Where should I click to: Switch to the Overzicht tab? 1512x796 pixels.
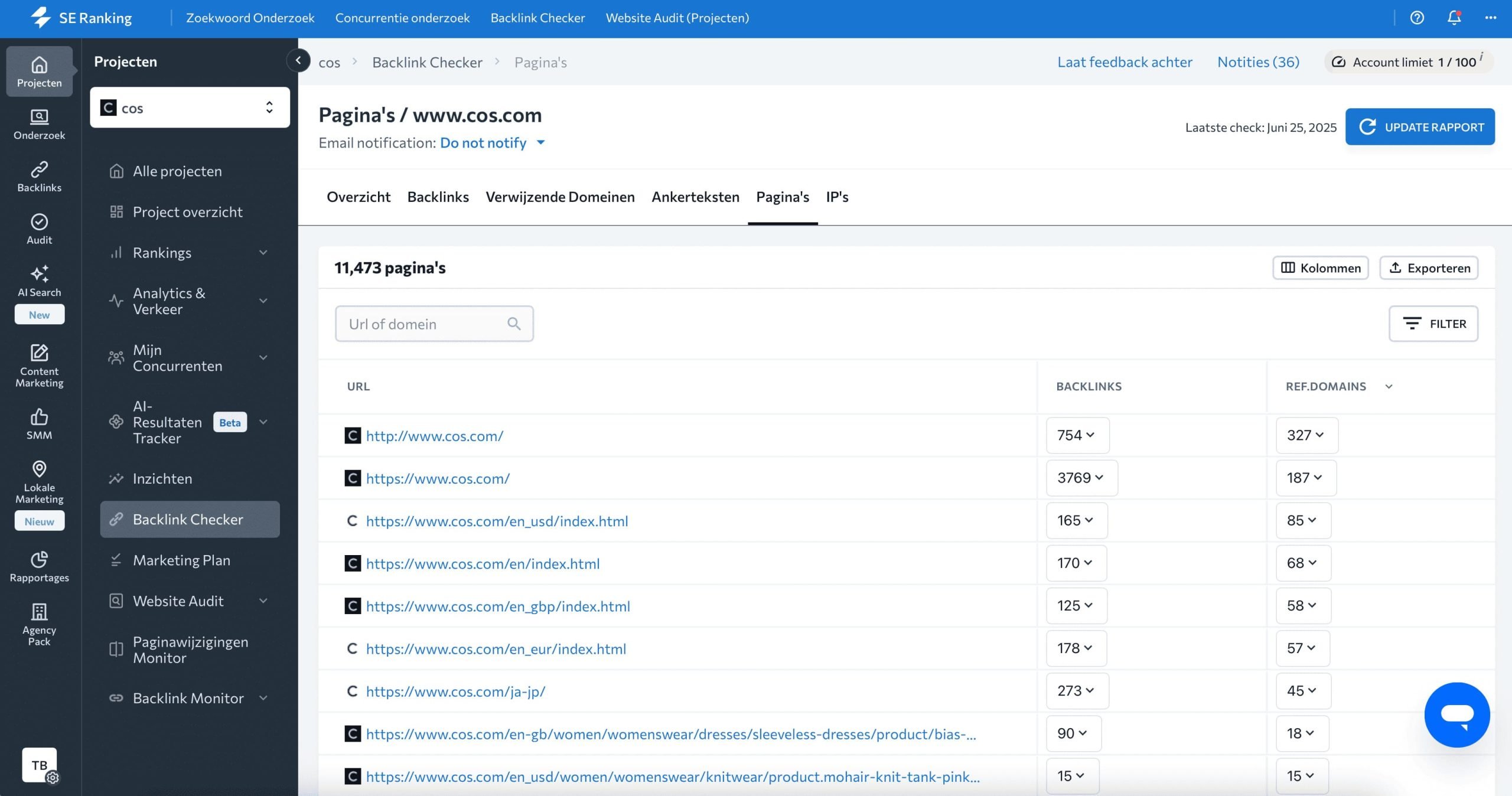coord(358,197)
